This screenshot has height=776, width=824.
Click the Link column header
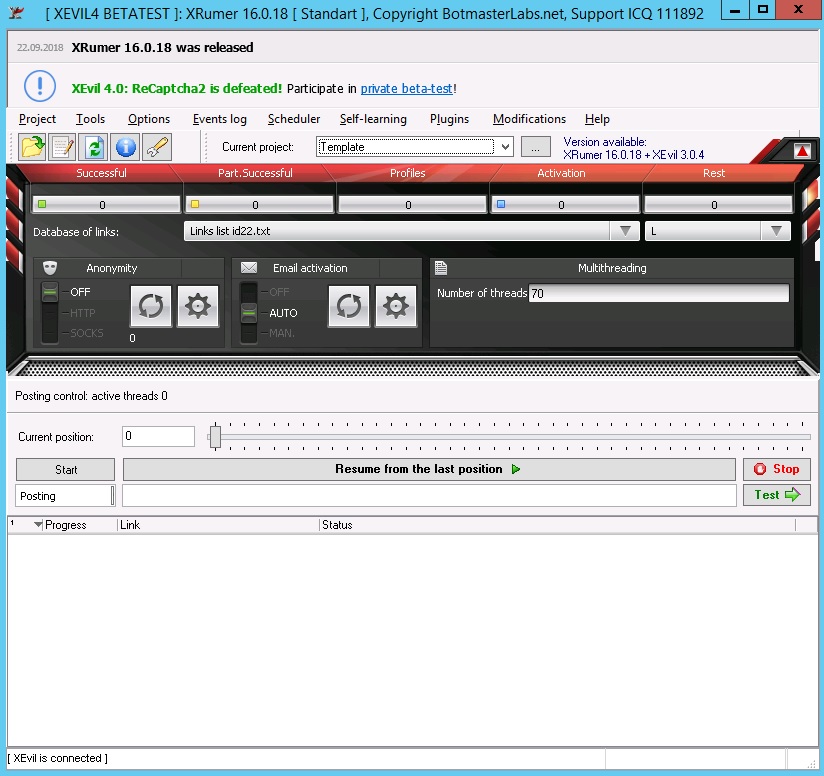click(x=218, y=525)
